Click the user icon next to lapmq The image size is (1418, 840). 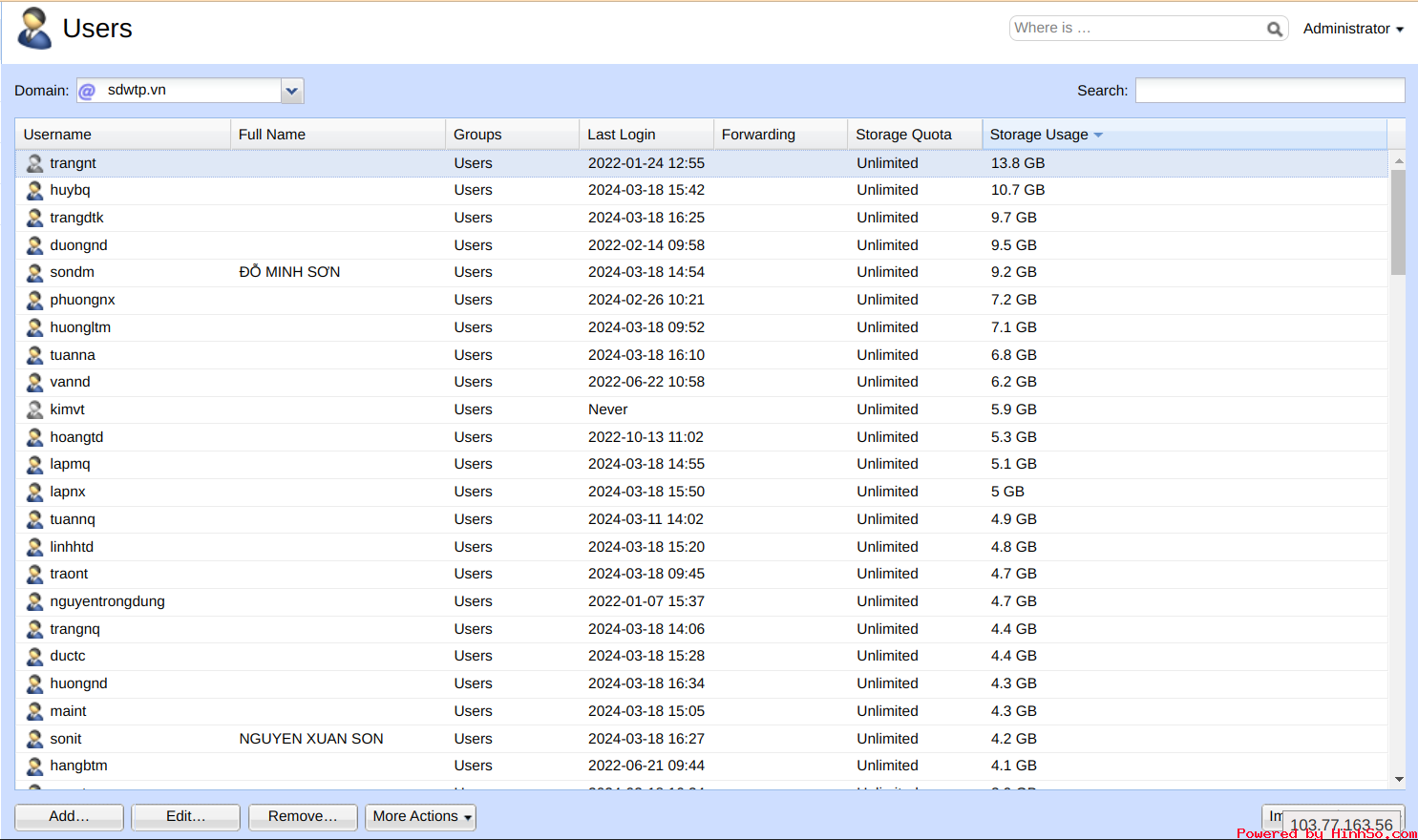click(34, 465)
